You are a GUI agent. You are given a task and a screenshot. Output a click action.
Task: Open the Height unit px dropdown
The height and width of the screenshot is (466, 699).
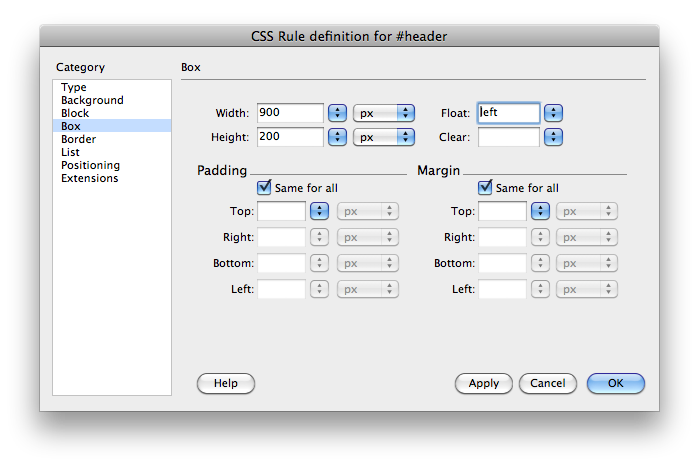384,137
